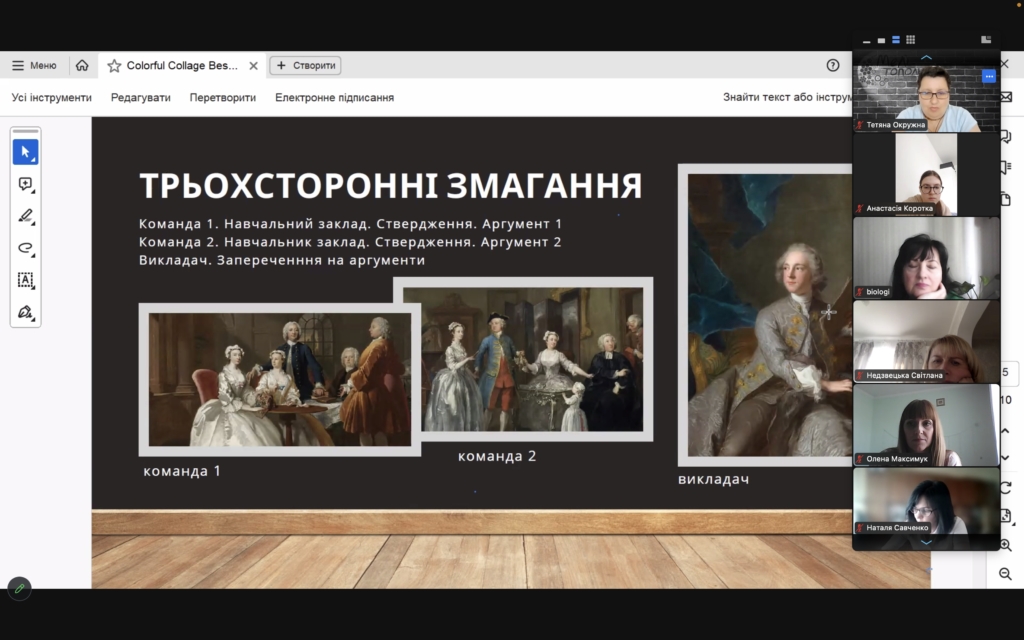
Task: Zoom in with the magnifier plus icon
Action: point(1006,545)
